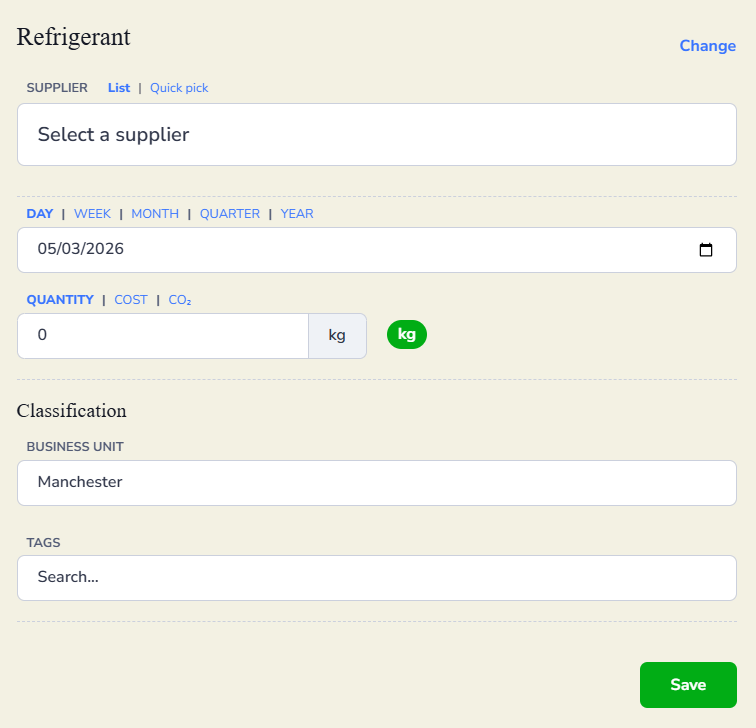Select the WEEK period tab
This screenshot has height=728, width=756.
(92, 214)
